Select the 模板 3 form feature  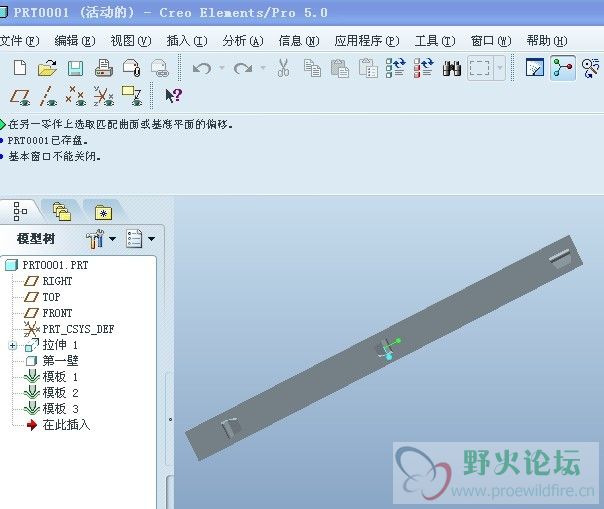(51, 409)
